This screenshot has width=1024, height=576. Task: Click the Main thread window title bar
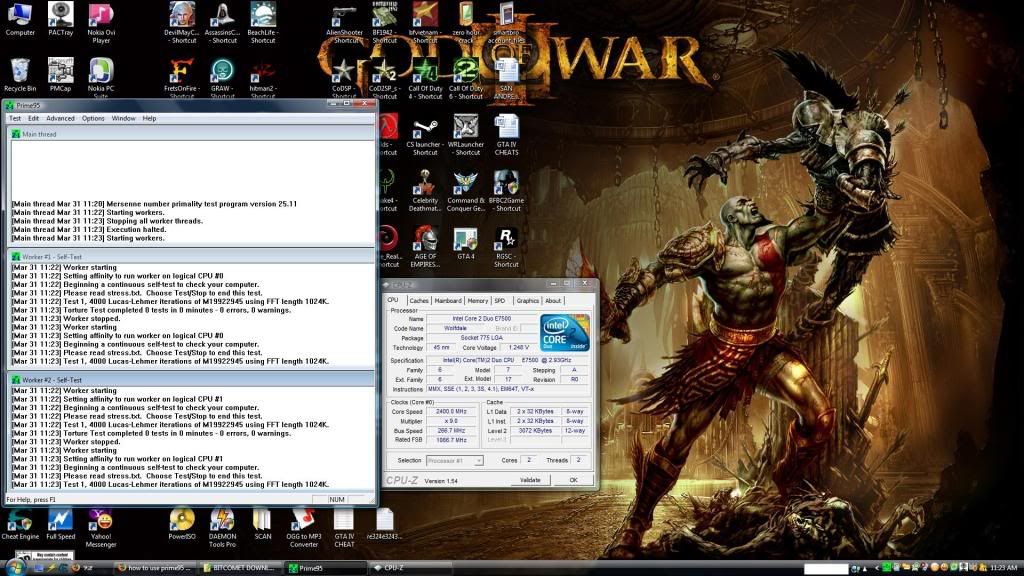(192, 134)
